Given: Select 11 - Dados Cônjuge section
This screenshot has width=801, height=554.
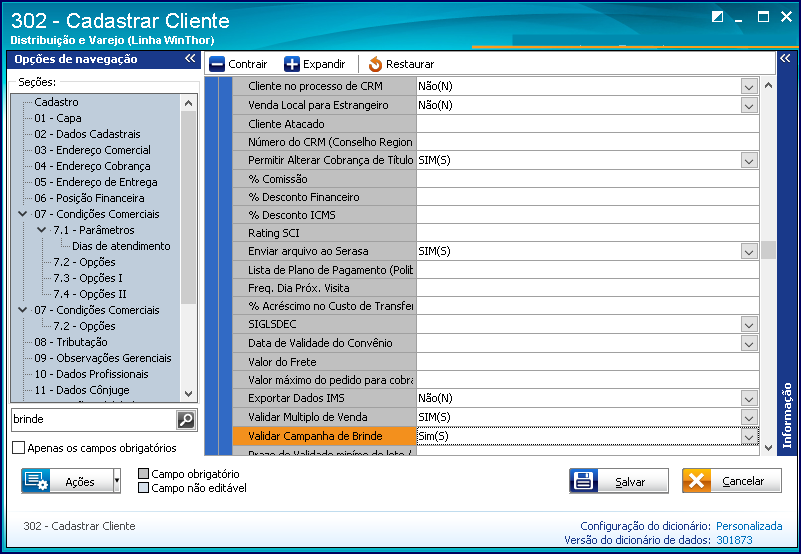Looking at the screenshot, I should (x=82, y=390).
